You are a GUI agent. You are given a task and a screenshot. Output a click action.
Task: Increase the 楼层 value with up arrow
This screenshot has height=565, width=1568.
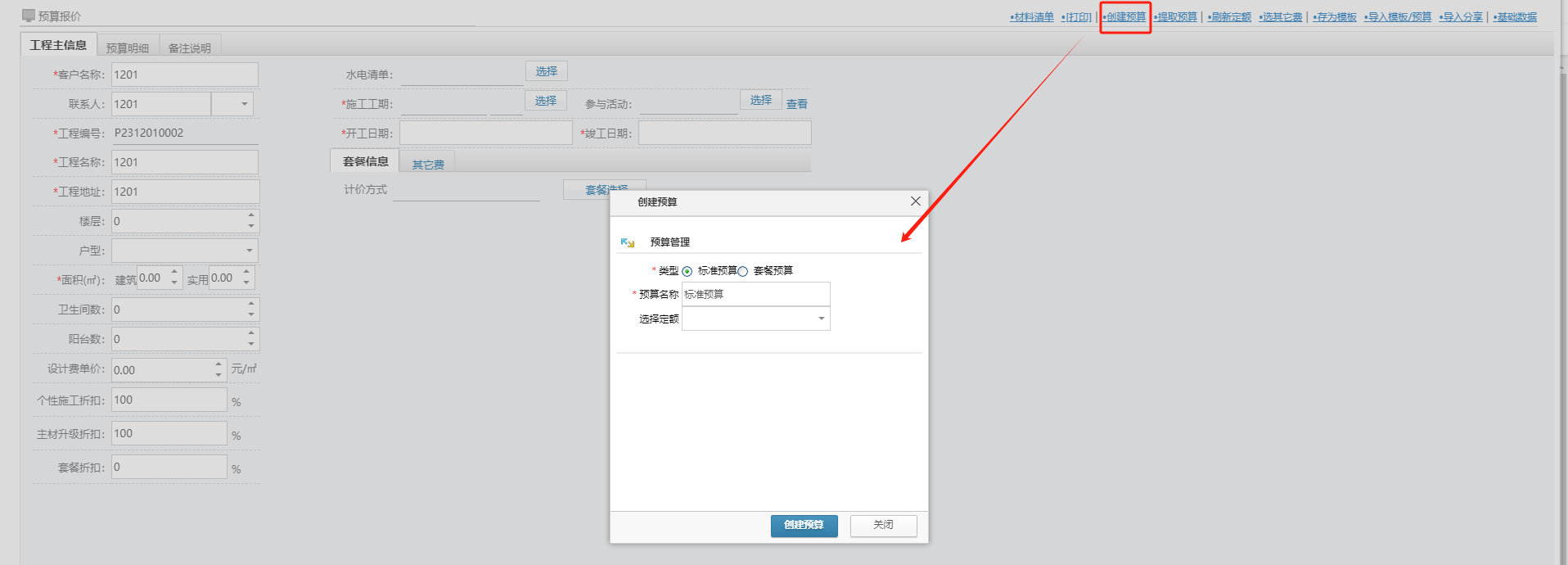point(251,215)
